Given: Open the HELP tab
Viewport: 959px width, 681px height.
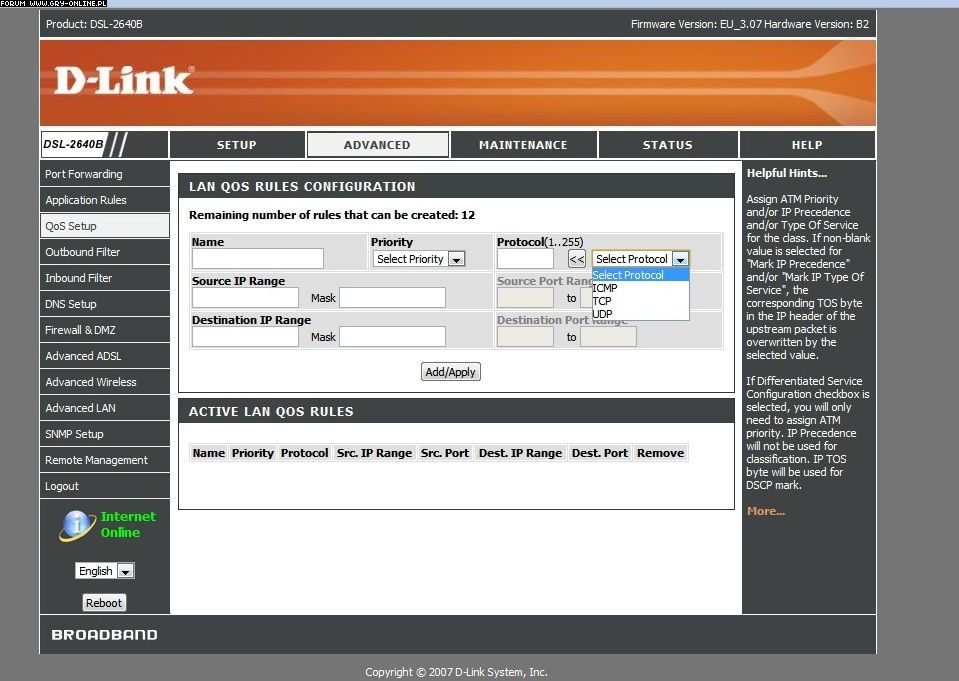Looking at the screenshot, I should [807, 145].
